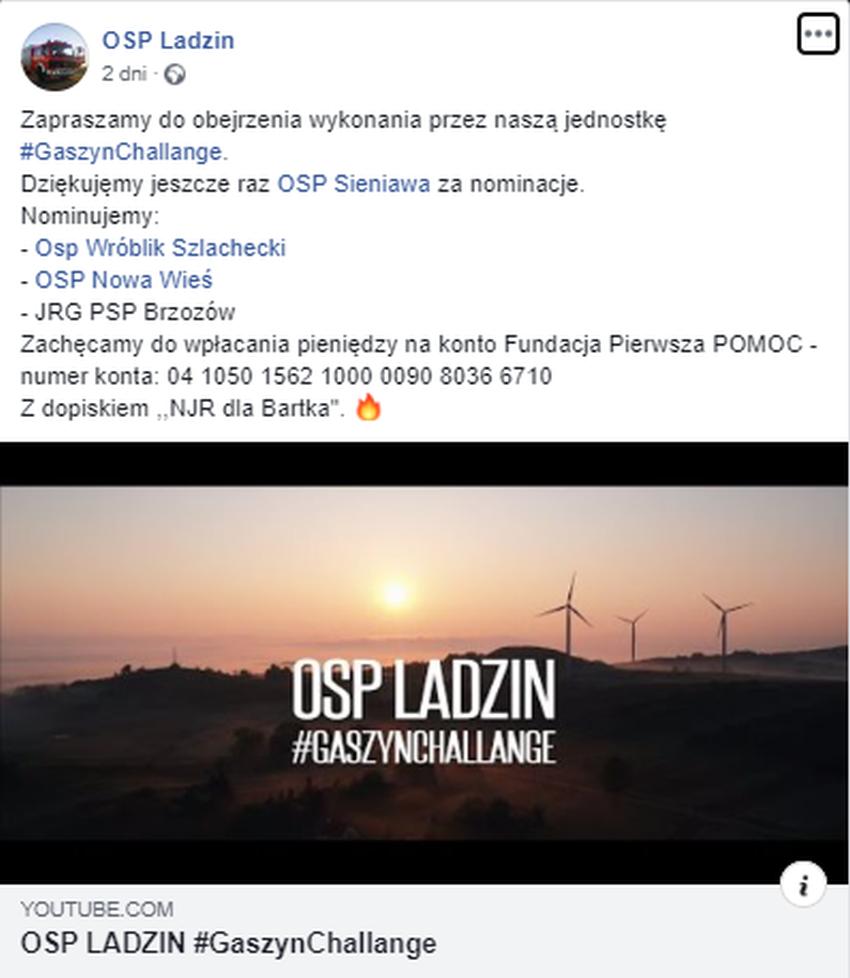Open the OSP Ladzin page name
Viewport: 850px width, 978px height.
pos(168,41)
